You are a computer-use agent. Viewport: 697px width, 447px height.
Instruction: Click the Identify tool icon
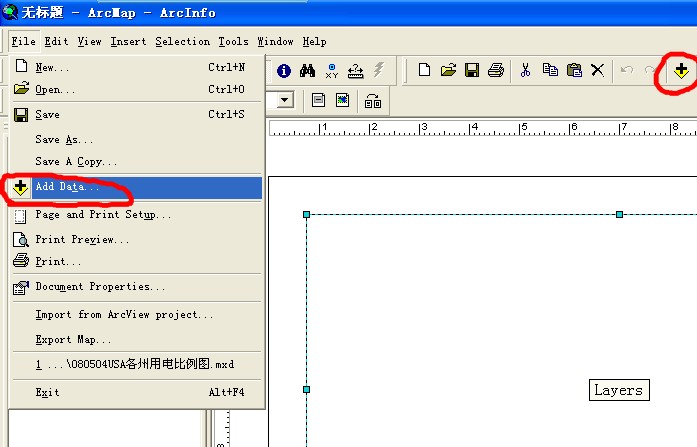[x=284, y=71]
